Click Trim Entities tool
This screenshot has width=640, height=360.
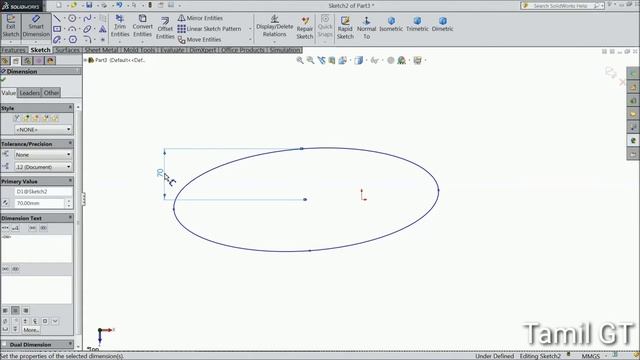click(120, 26)
